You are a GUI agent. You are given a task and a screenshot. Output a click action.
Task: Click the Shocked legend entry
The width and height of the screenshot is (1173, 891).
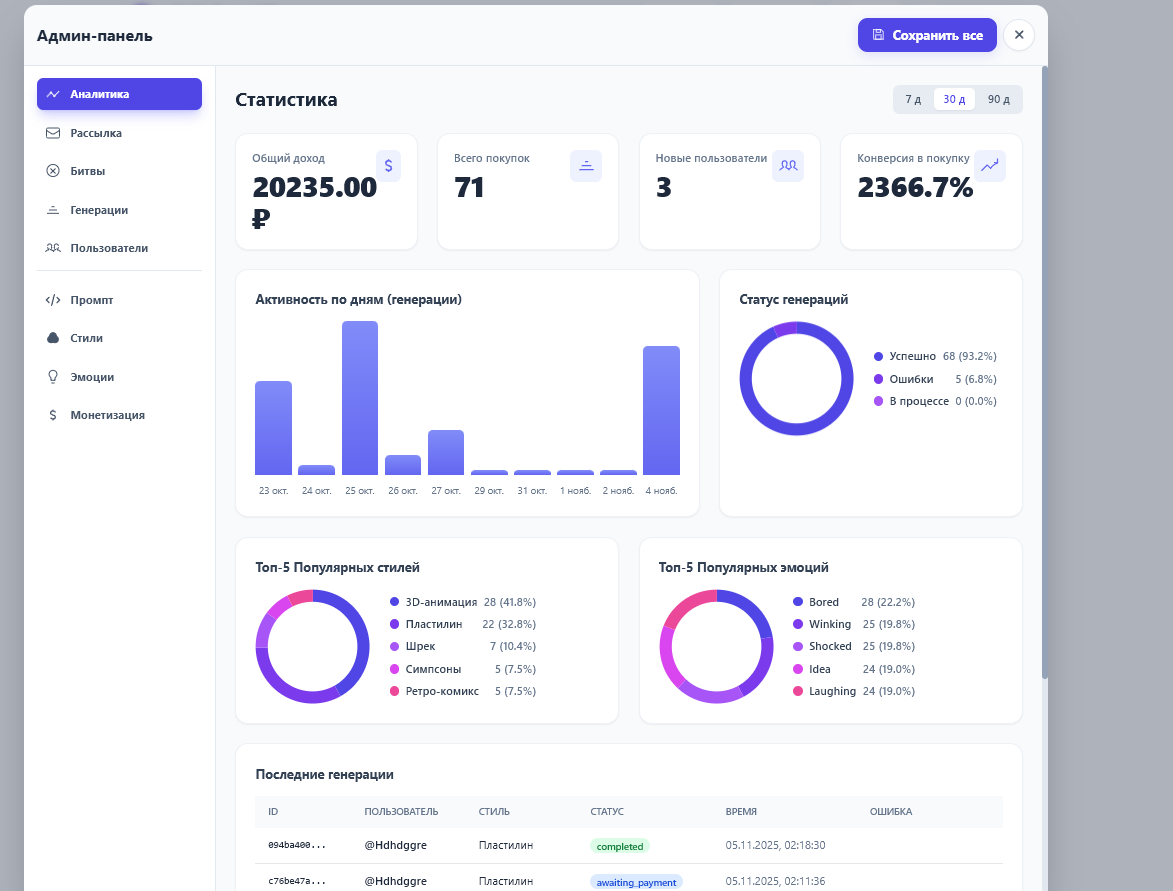tap(854, 646)
